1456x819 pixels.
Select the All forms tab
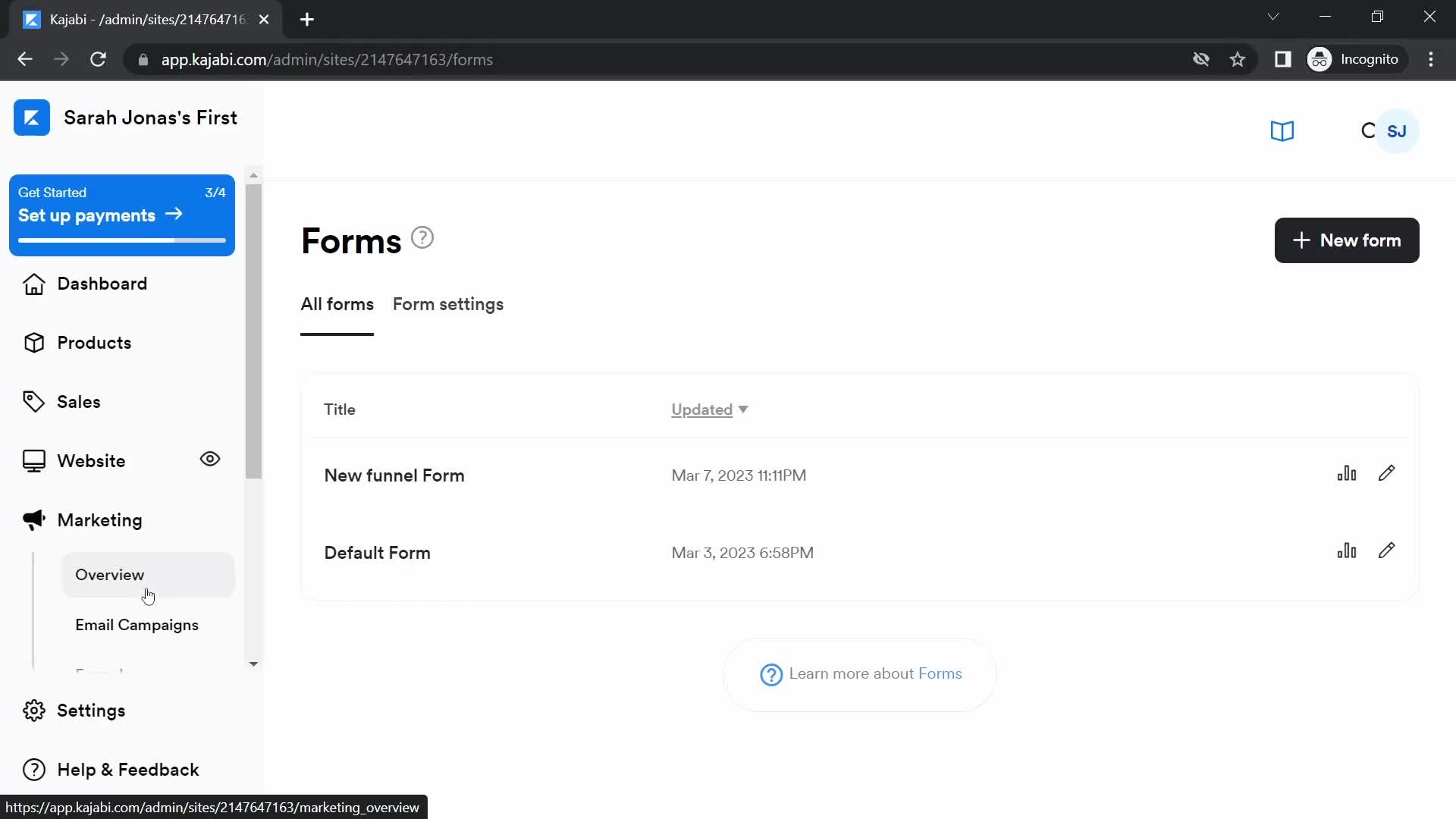(x=337, y=304)
